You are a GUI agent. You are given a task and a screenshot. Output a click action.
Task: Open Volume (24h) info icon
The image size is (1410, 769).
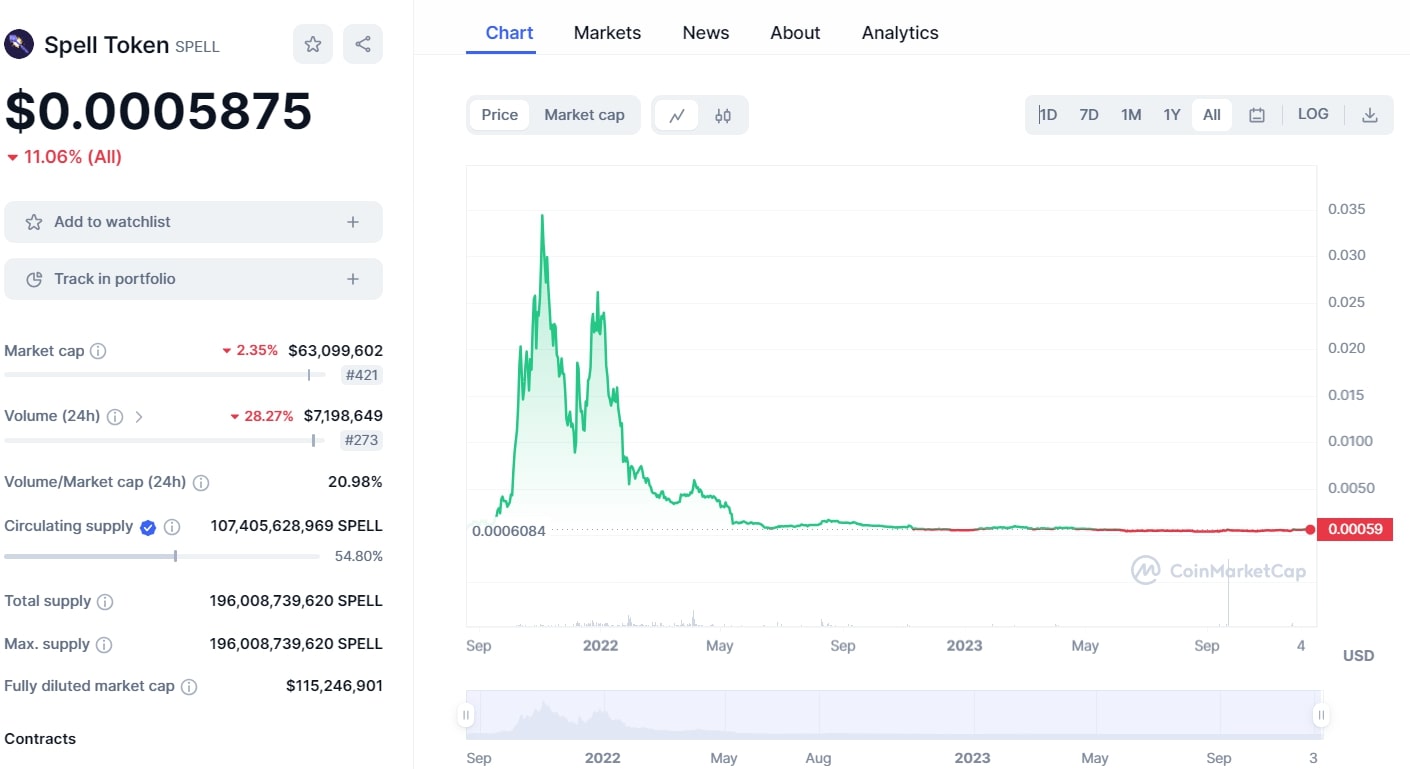coord(115,416)
